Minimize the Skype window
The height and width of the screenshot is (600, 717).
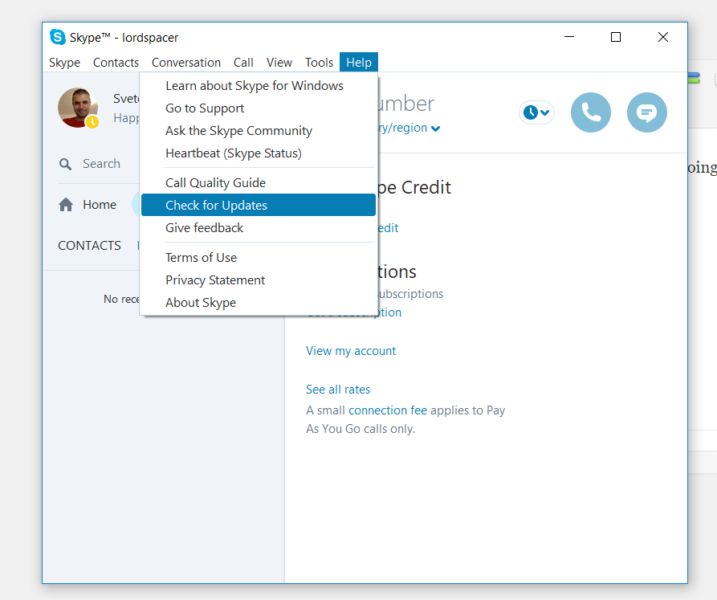click(569, 37)
